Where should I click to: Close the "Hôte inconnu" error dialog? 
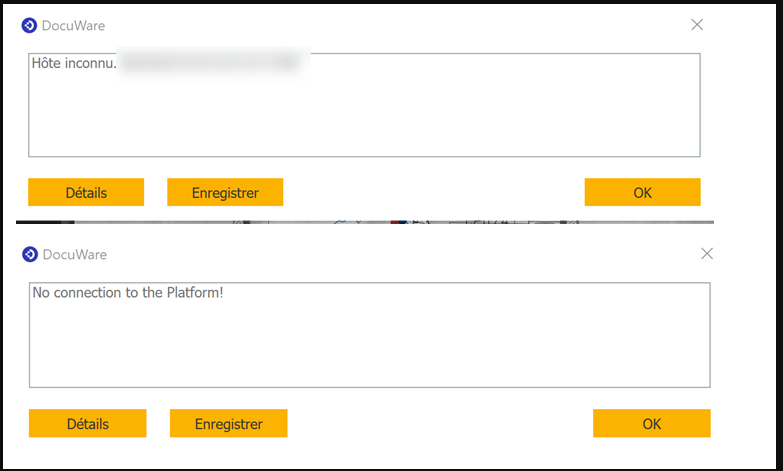pyautogui.click(x=697, y=25)
